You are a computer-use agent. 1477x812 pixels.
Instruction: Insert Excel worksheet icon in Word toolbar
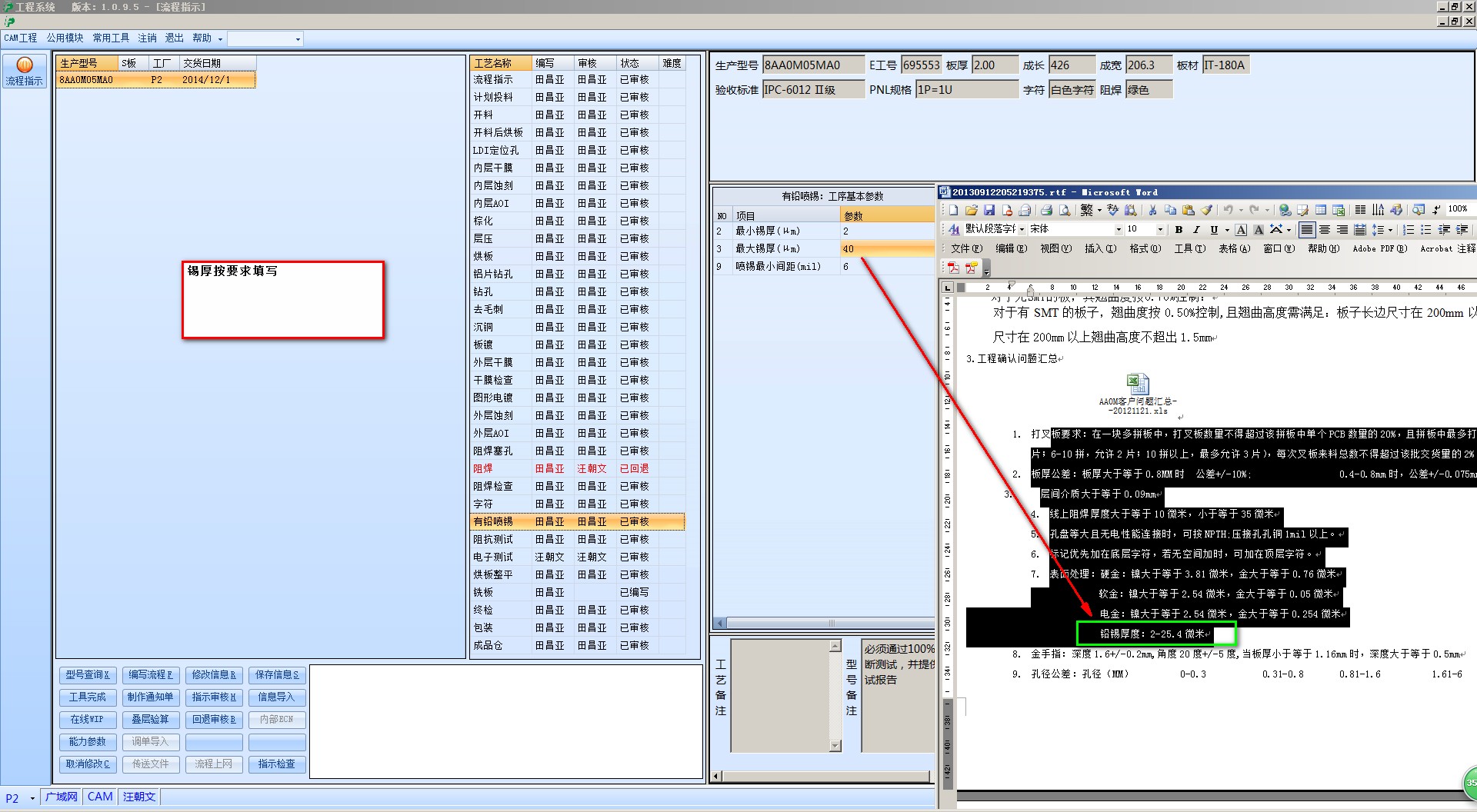pyautogui.click(x=1339, y=210)
